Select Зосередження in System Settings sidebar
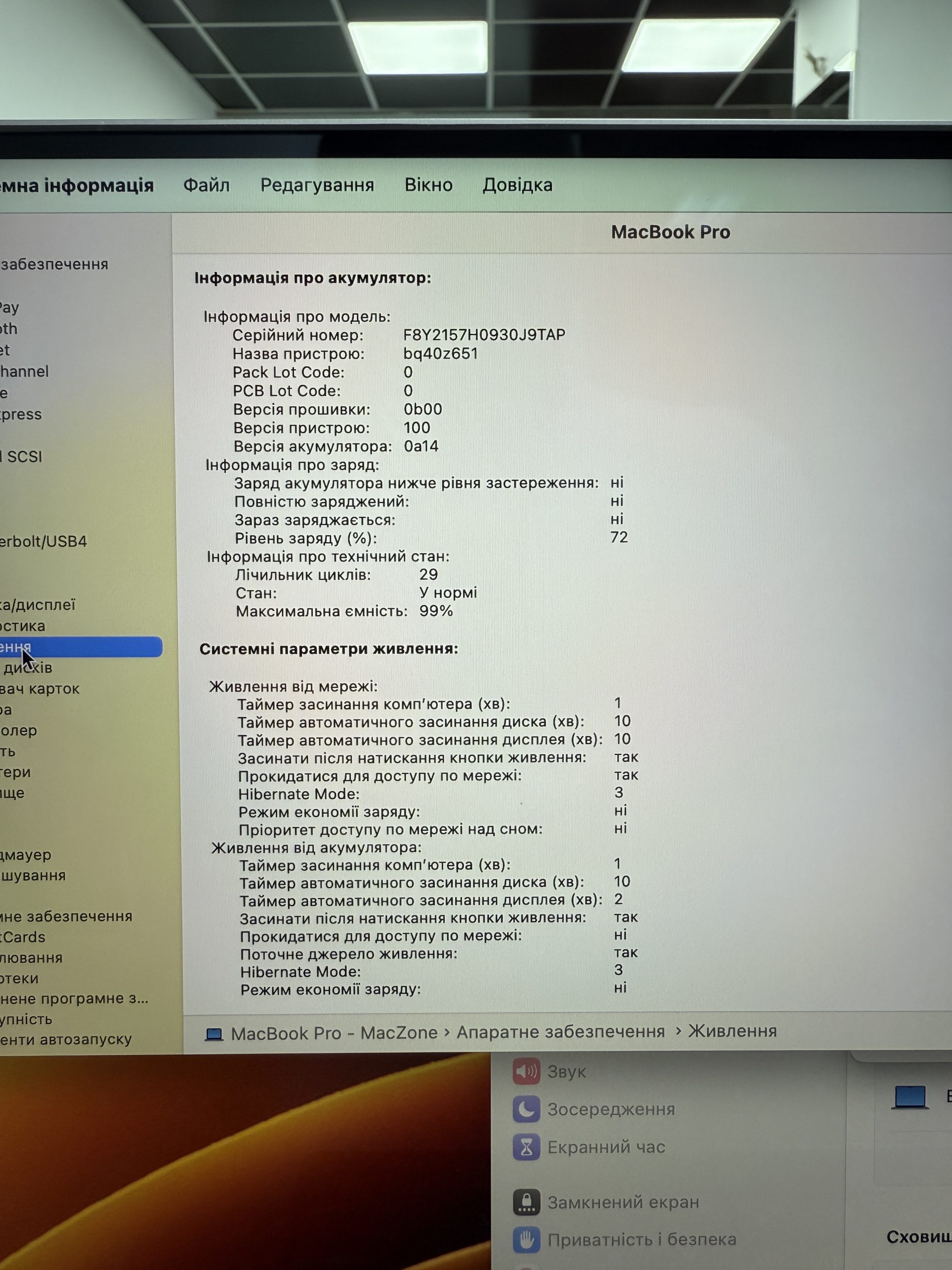952x1270 pixels. click(x=611, y=1109)
